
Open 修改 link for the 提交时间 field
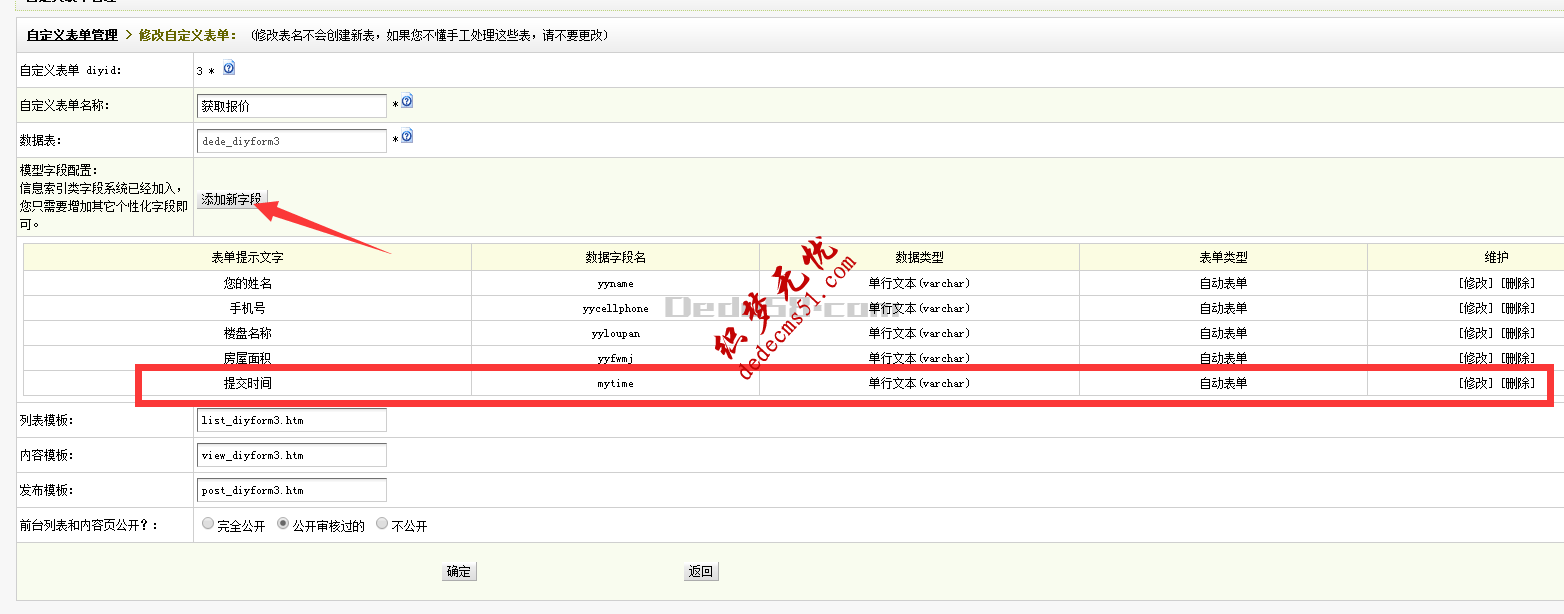[x=1477, y=383]
